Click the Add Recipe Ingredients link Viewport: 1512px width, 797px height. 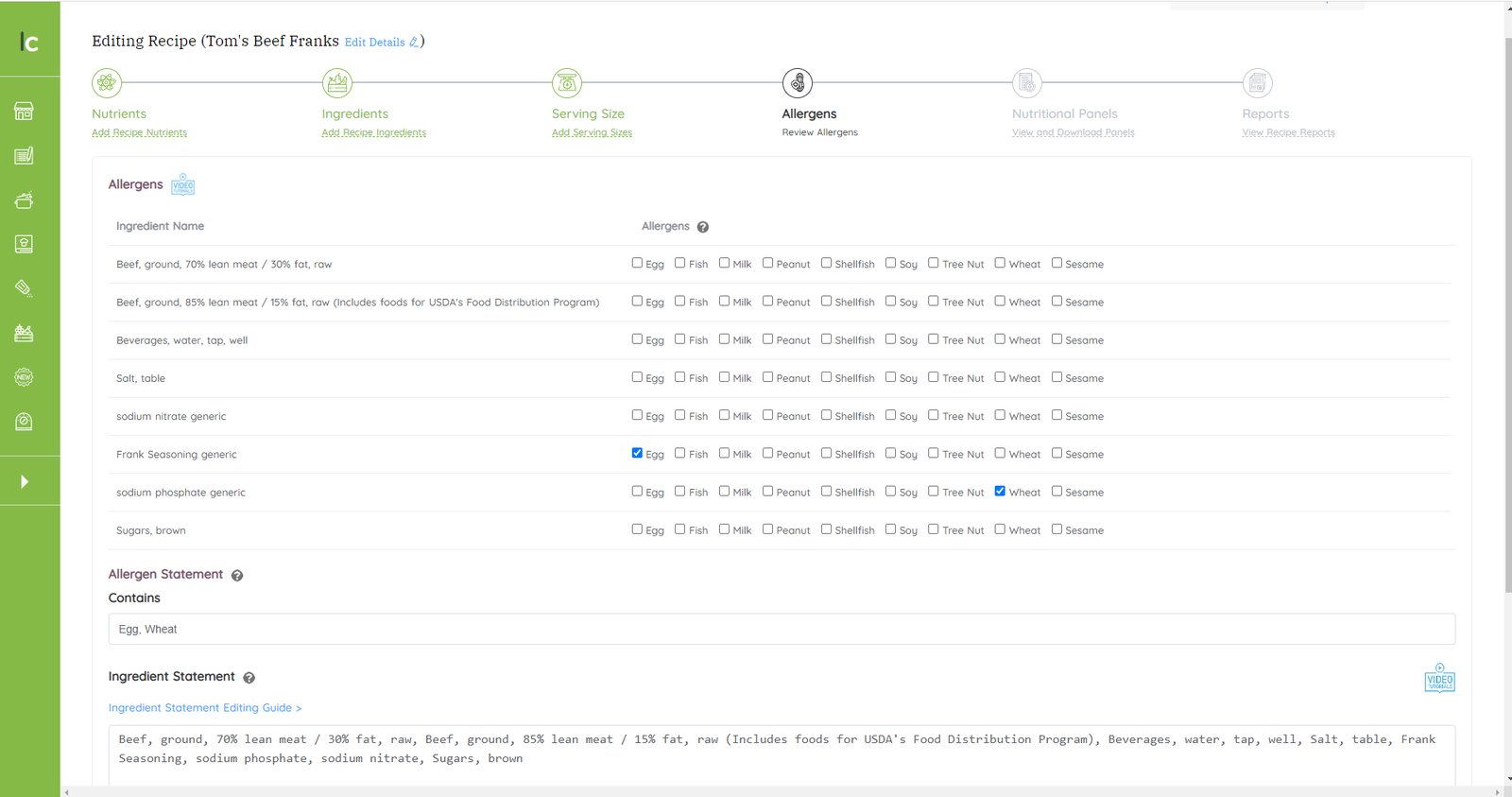(x=373, y=133)
